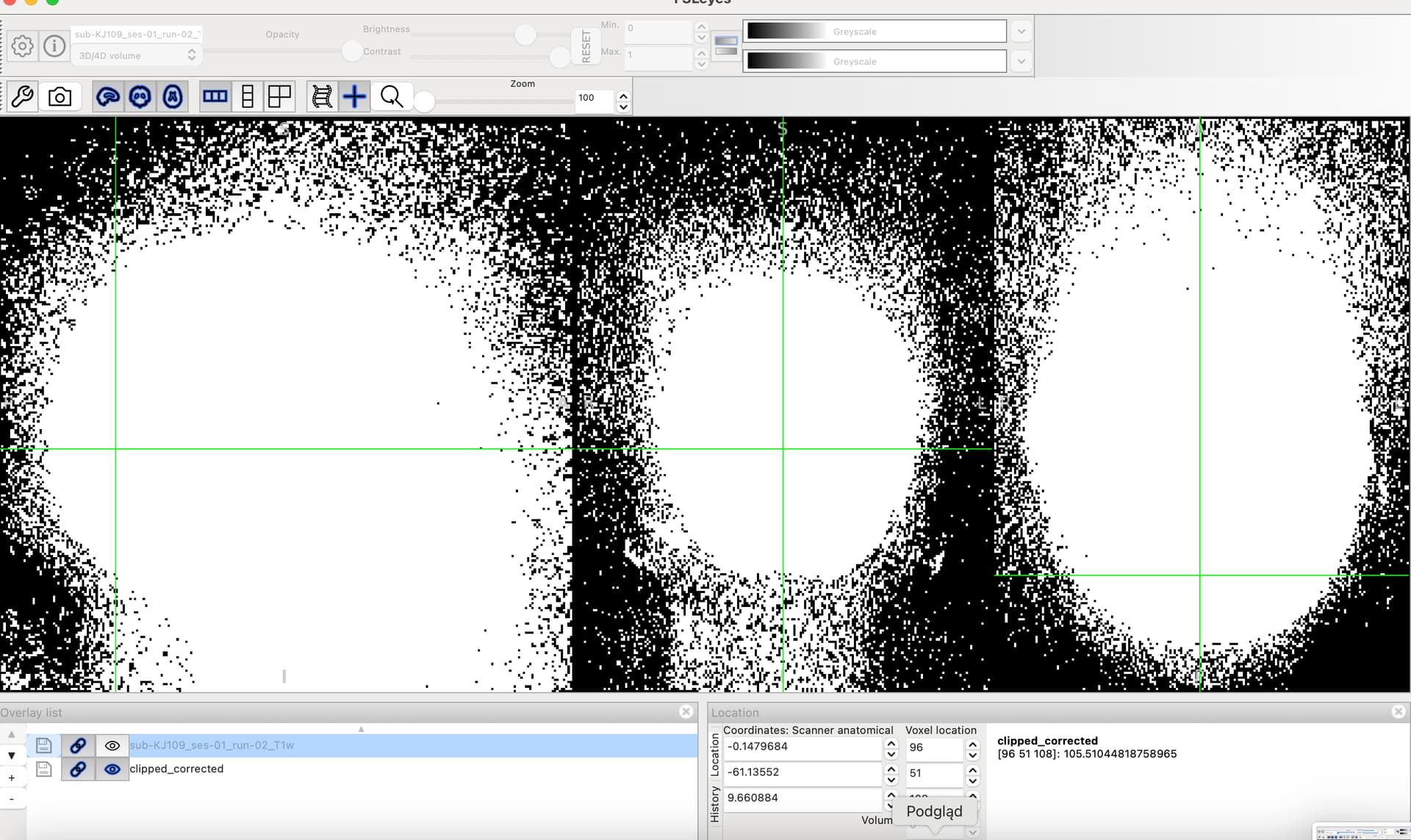The image size is (1411, 840).
Task: Adjust the Brightness slider
Action: tap(525, 35)
